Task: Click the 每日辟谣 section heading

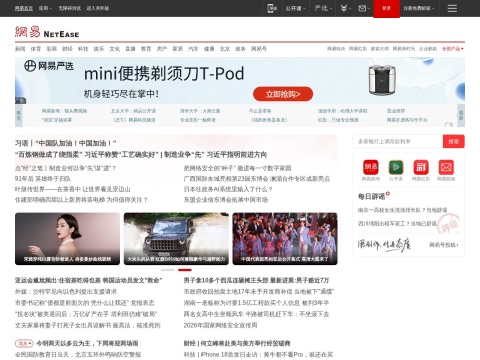Action: coord(371,197)
